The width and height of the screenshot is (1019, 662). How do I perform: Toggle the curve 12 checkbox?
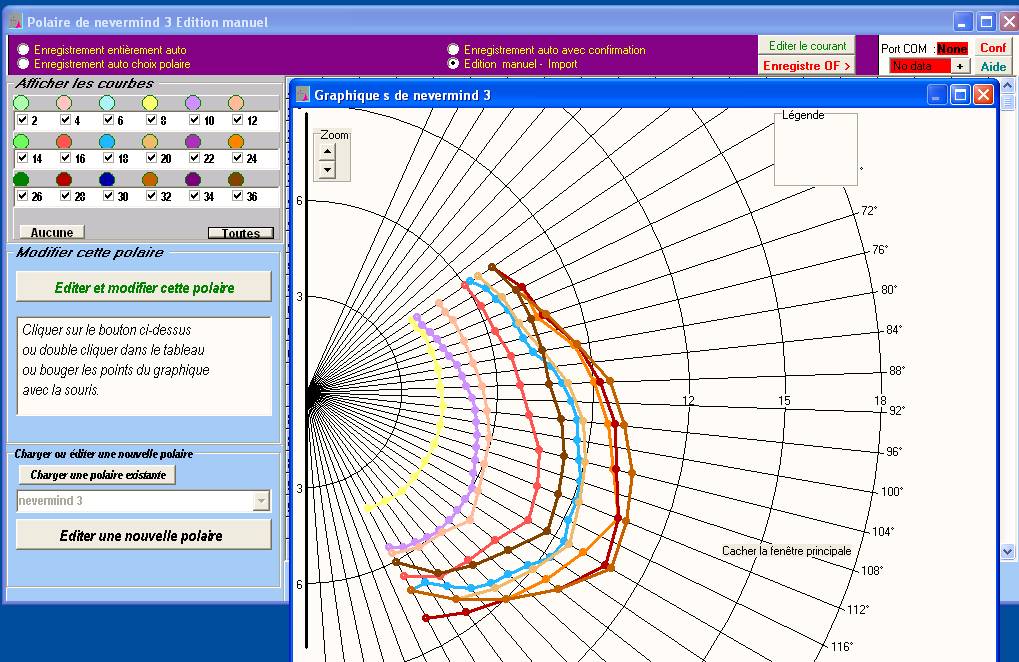coord(237,120)
